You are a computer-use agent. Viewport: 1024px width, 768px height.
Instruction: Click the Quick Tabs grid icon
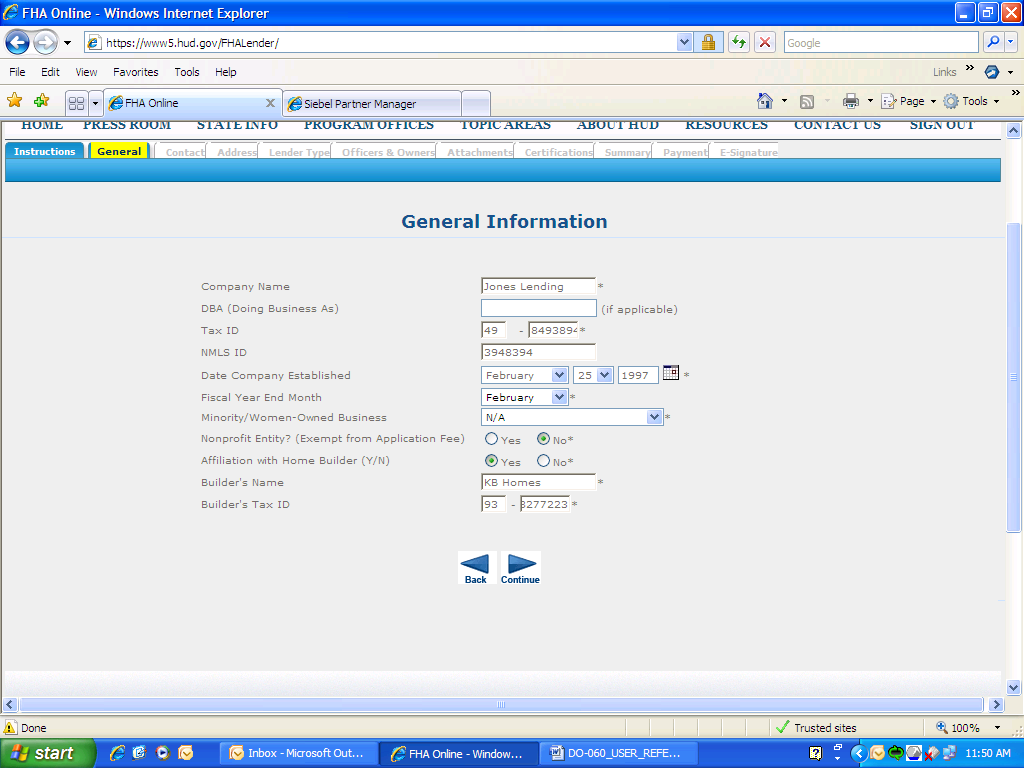[76, 103]
